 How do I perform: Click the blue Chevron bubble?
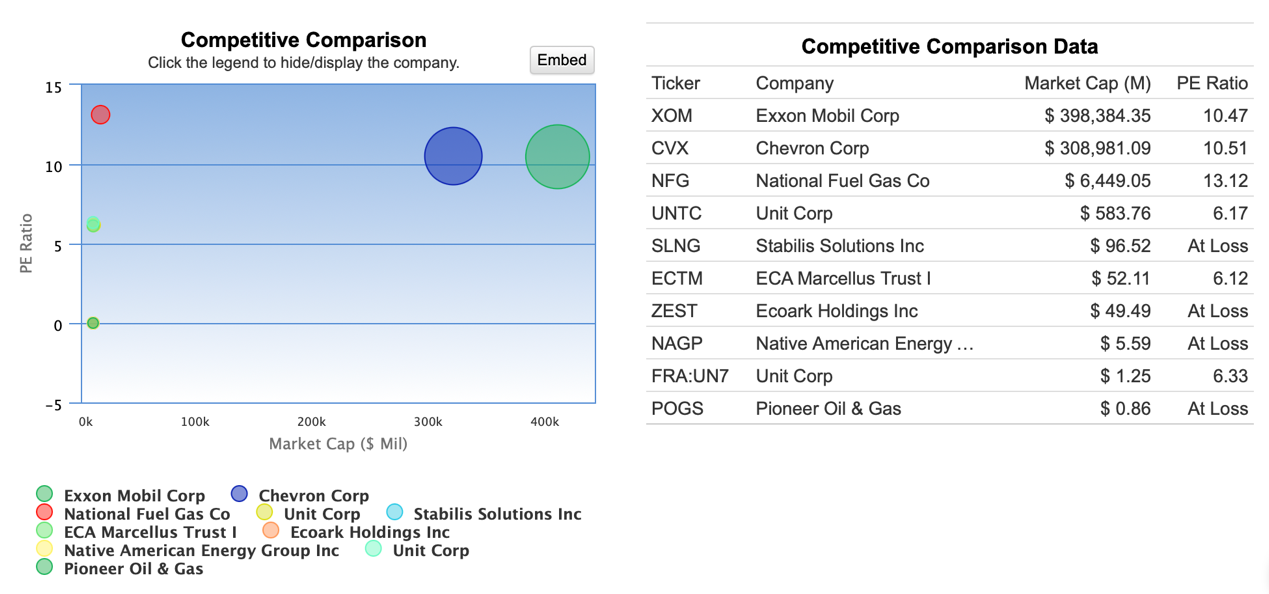pyautogui.click(x=453, y=156)
